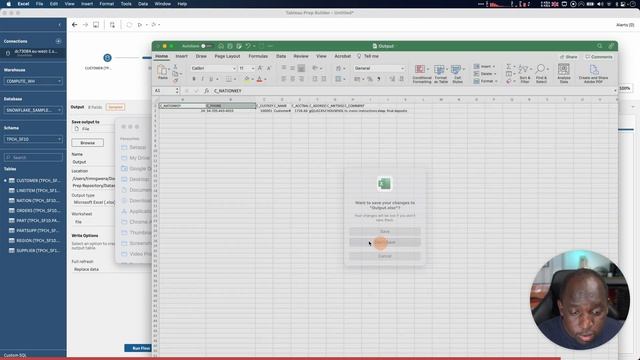Click the Tell me search in Excel
Screen dimensions: 640x360
pyautogui.click(x=368, y=56)
